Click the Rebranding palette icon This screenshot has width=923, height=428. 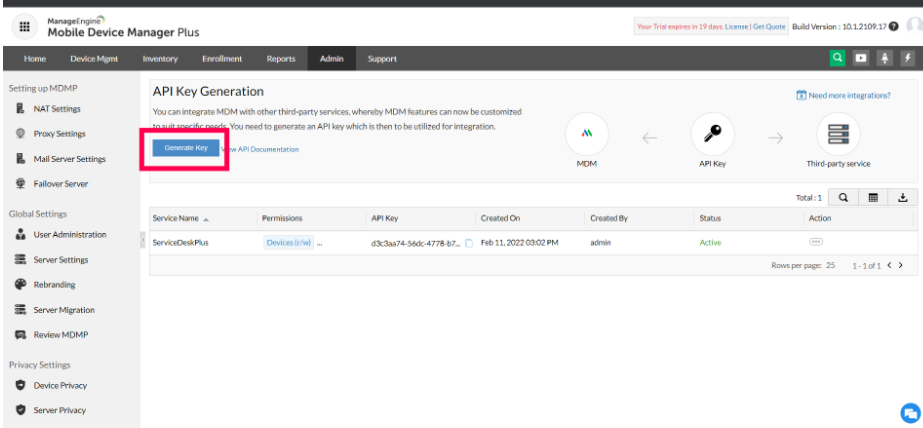(21, 284)
